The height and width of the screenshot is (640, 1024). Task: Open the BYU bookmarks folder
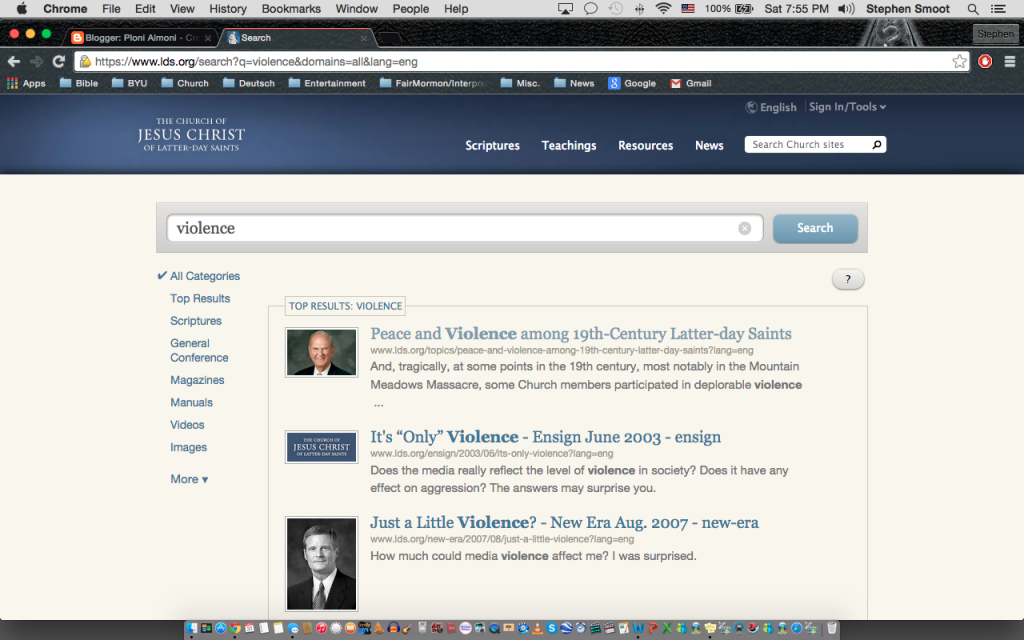click(129, 83)
